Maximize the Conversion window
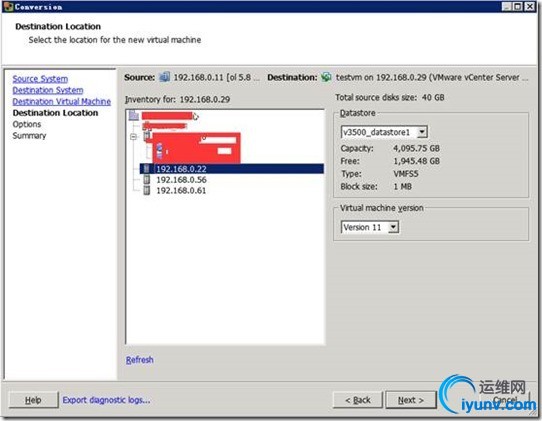Viewport: 542px width, 421px height. click(518, 7)
